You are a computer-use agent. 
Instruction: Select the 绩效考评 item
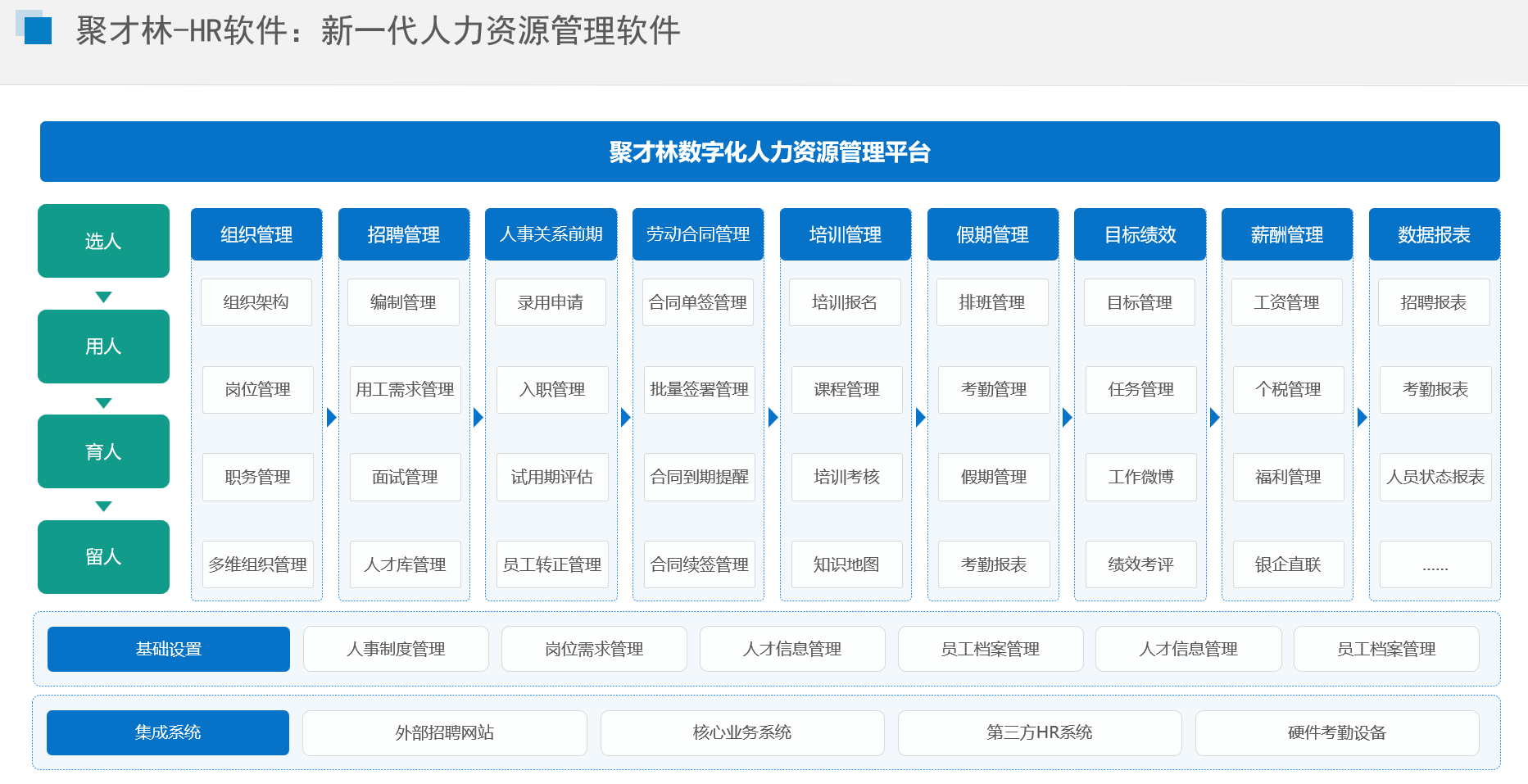click(x=1141, y=564)
